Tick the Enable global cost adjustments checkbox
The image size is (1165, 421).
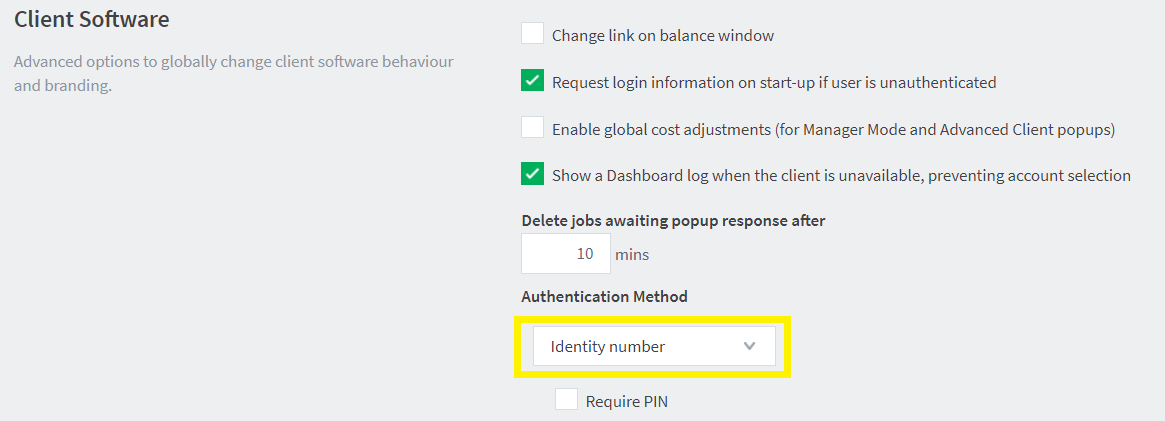click(x=532, y=128)
